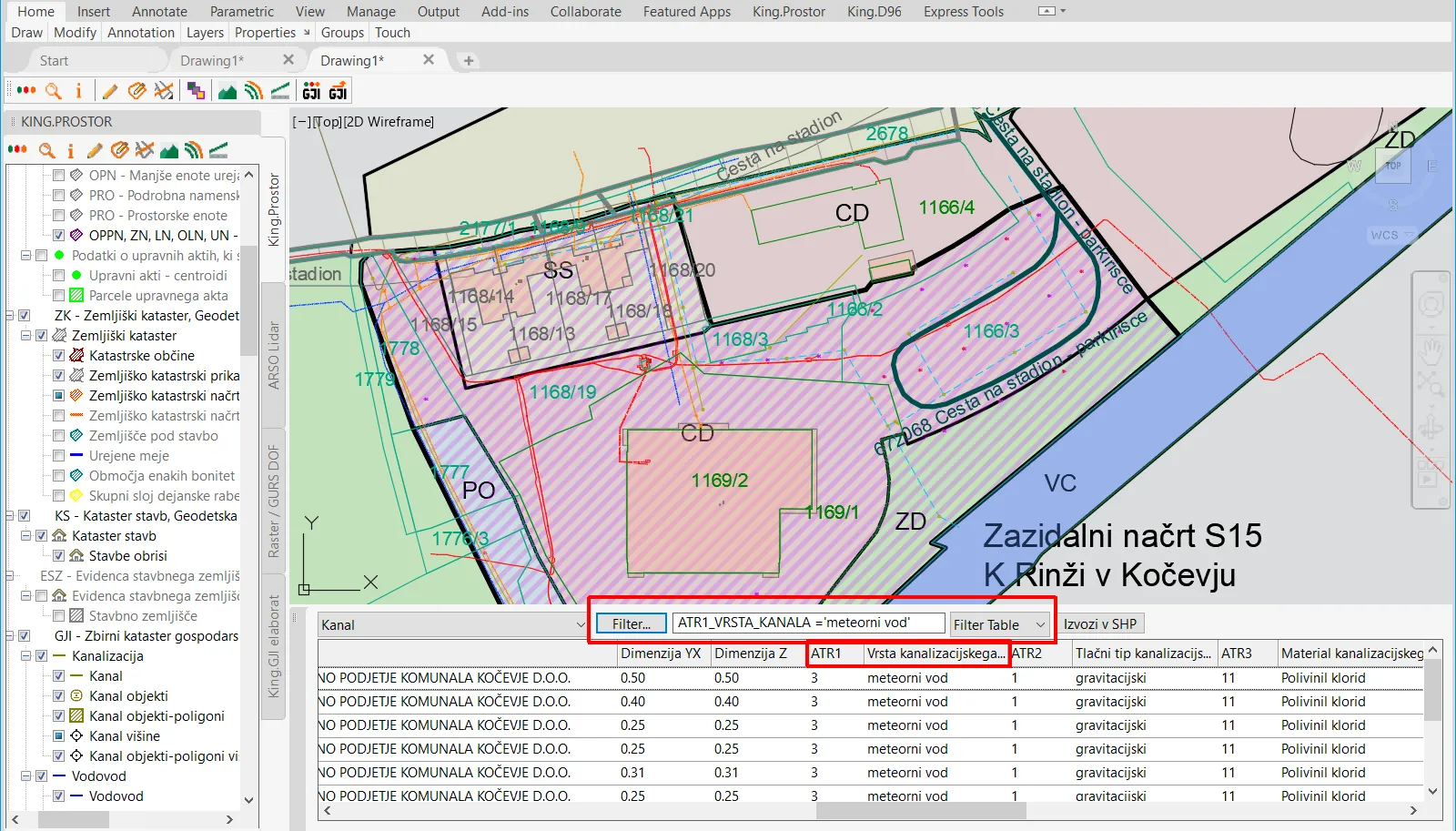This screenshot has width=1456, height=831.
Task: Click the attribute table horizontal scrollbar thumb
Action: [920, 810]
